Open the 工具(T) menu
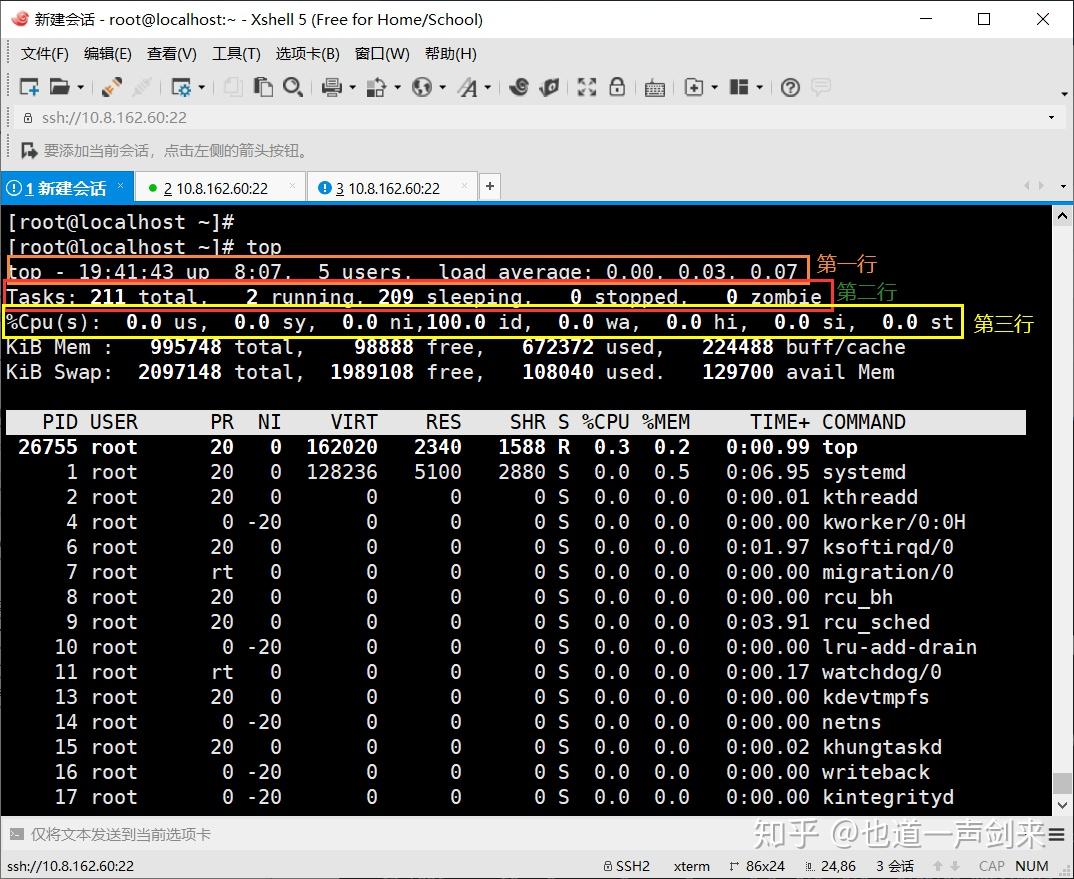 click(236, 54)
